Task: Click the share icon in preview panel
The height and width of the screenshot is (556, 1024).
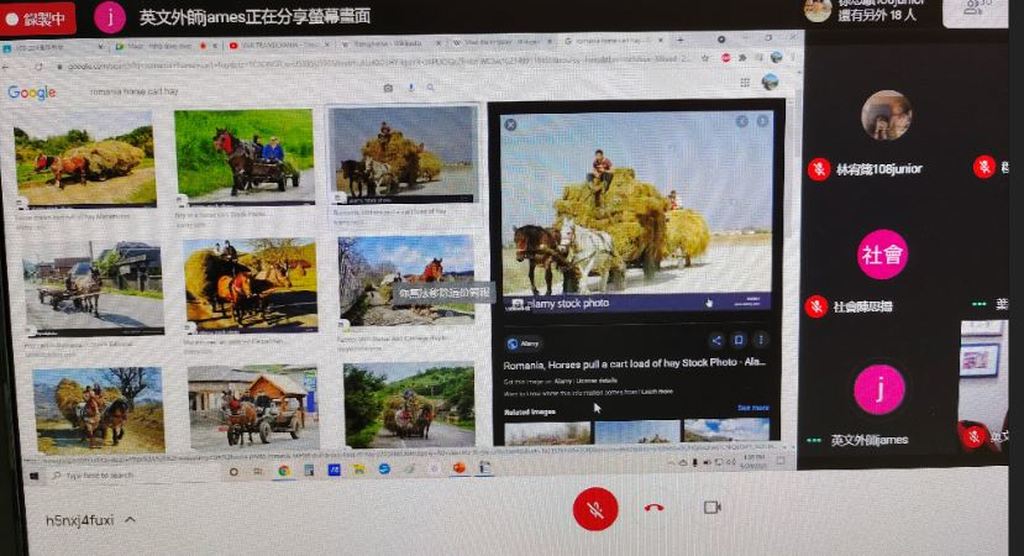Action: point(716,340)
